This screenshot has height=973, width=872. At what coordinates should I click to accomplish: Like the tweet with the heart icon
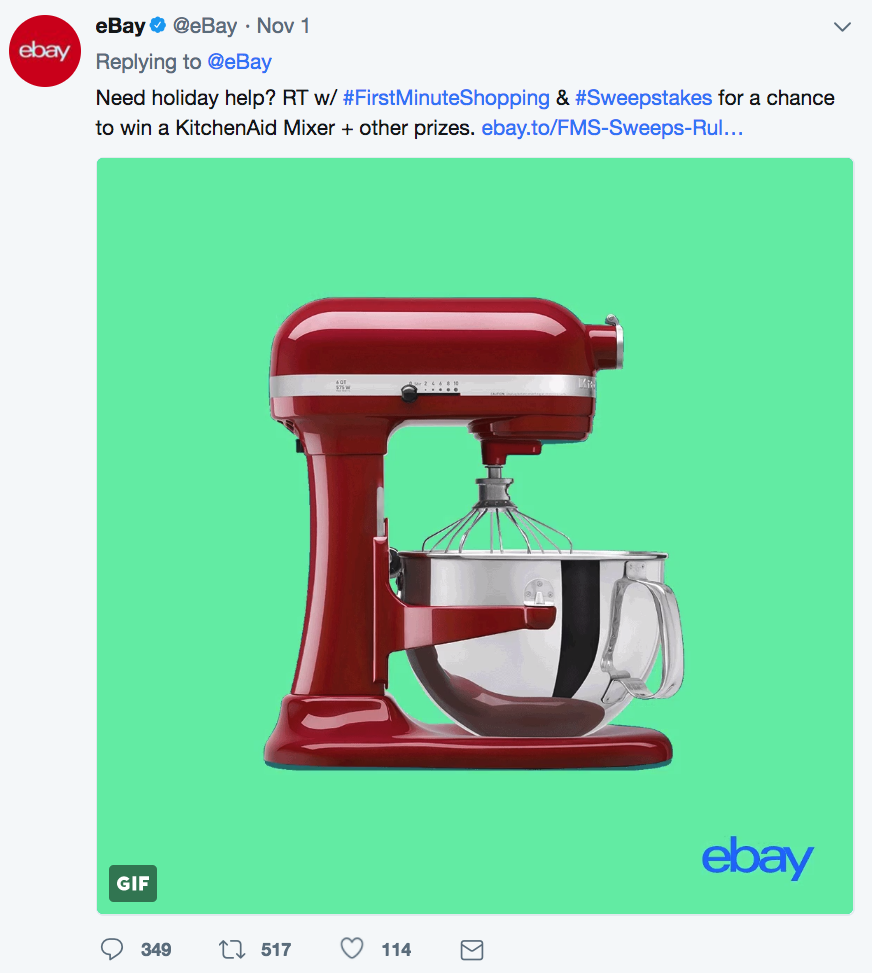[352, 948]
